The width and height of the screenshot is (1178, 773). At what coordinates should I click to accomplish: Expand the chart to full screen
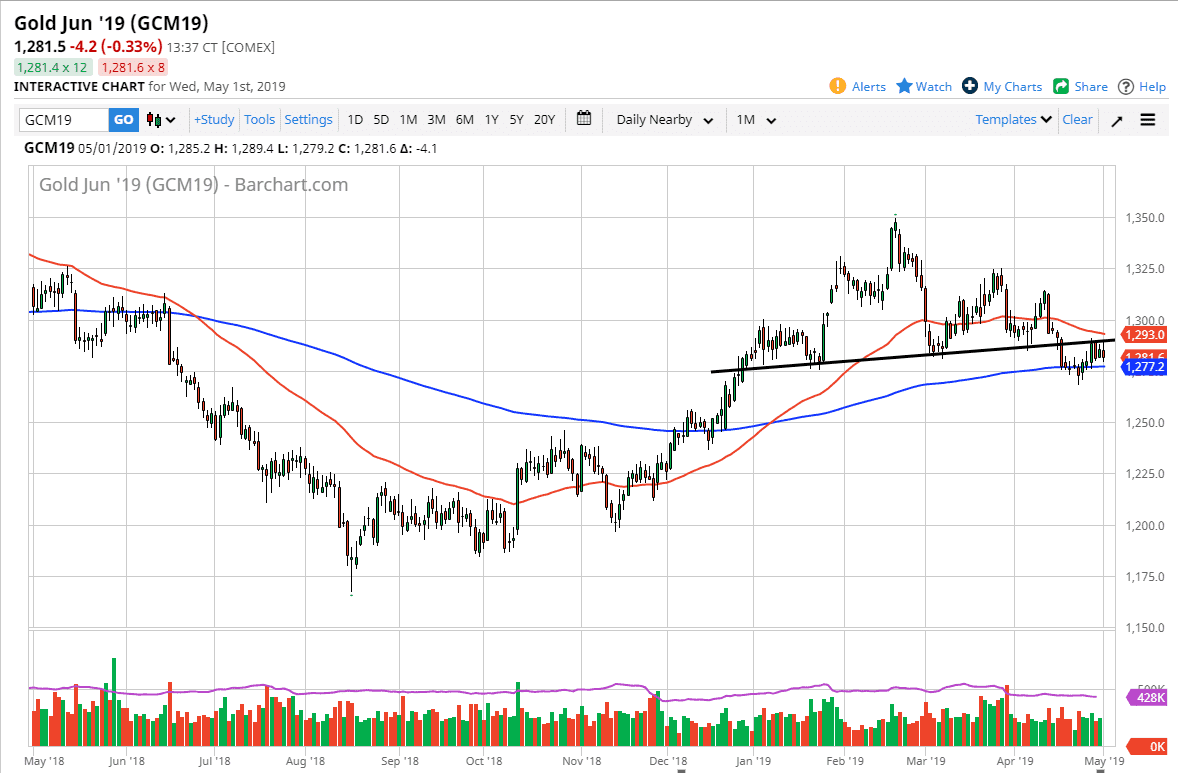(x=1117, y=119)
